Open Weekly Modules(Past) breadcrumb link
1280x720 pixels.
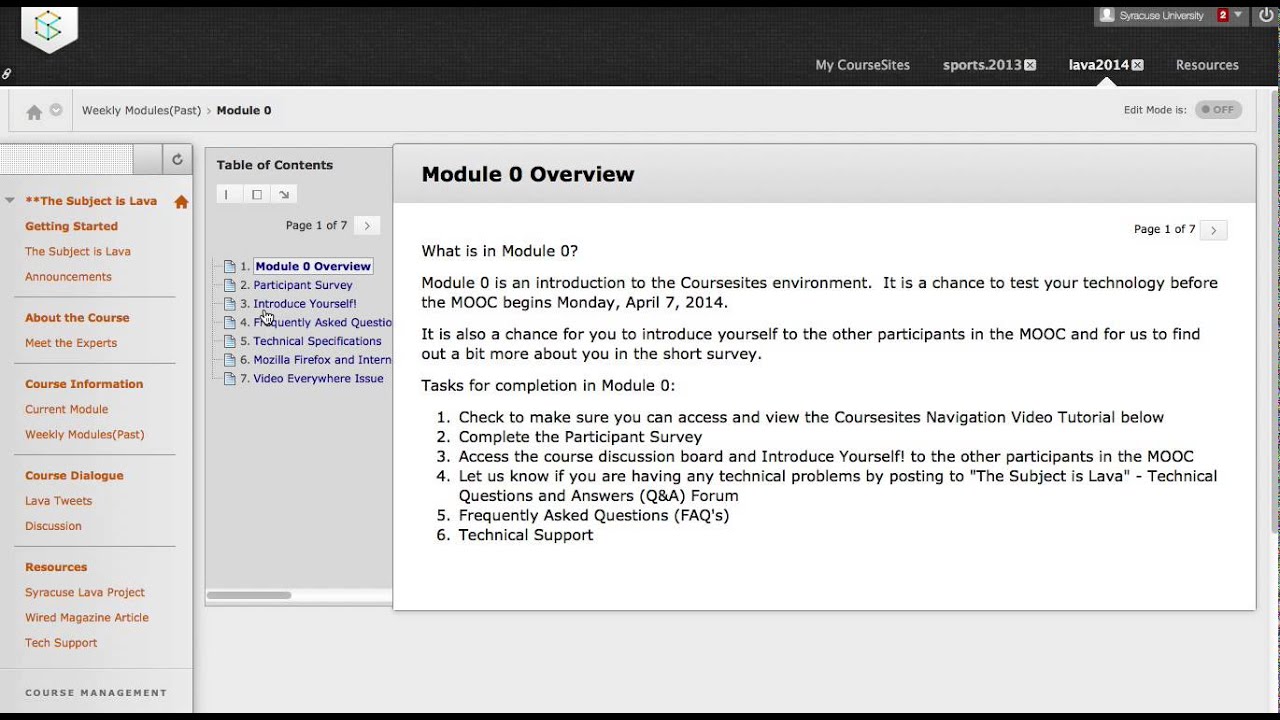click(x=141, y=111)
